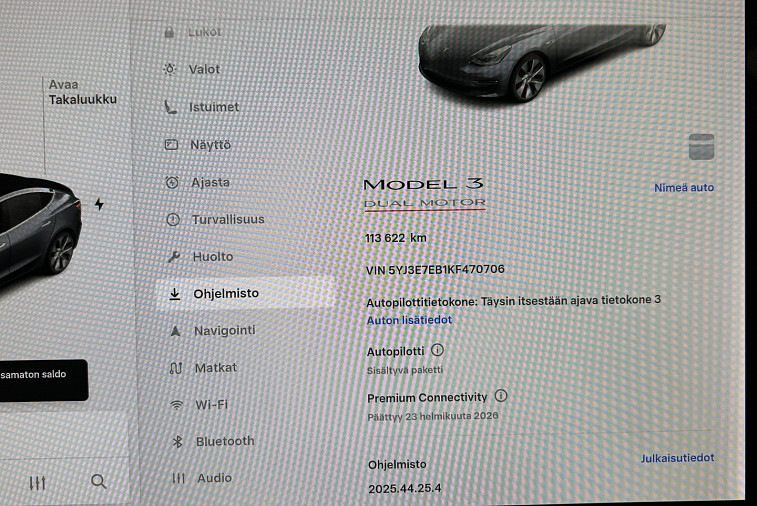Click the Bluetooth symbol icon
Viewport: 757px width, 506px height.
pyautogui.click(x=177, y=441)
